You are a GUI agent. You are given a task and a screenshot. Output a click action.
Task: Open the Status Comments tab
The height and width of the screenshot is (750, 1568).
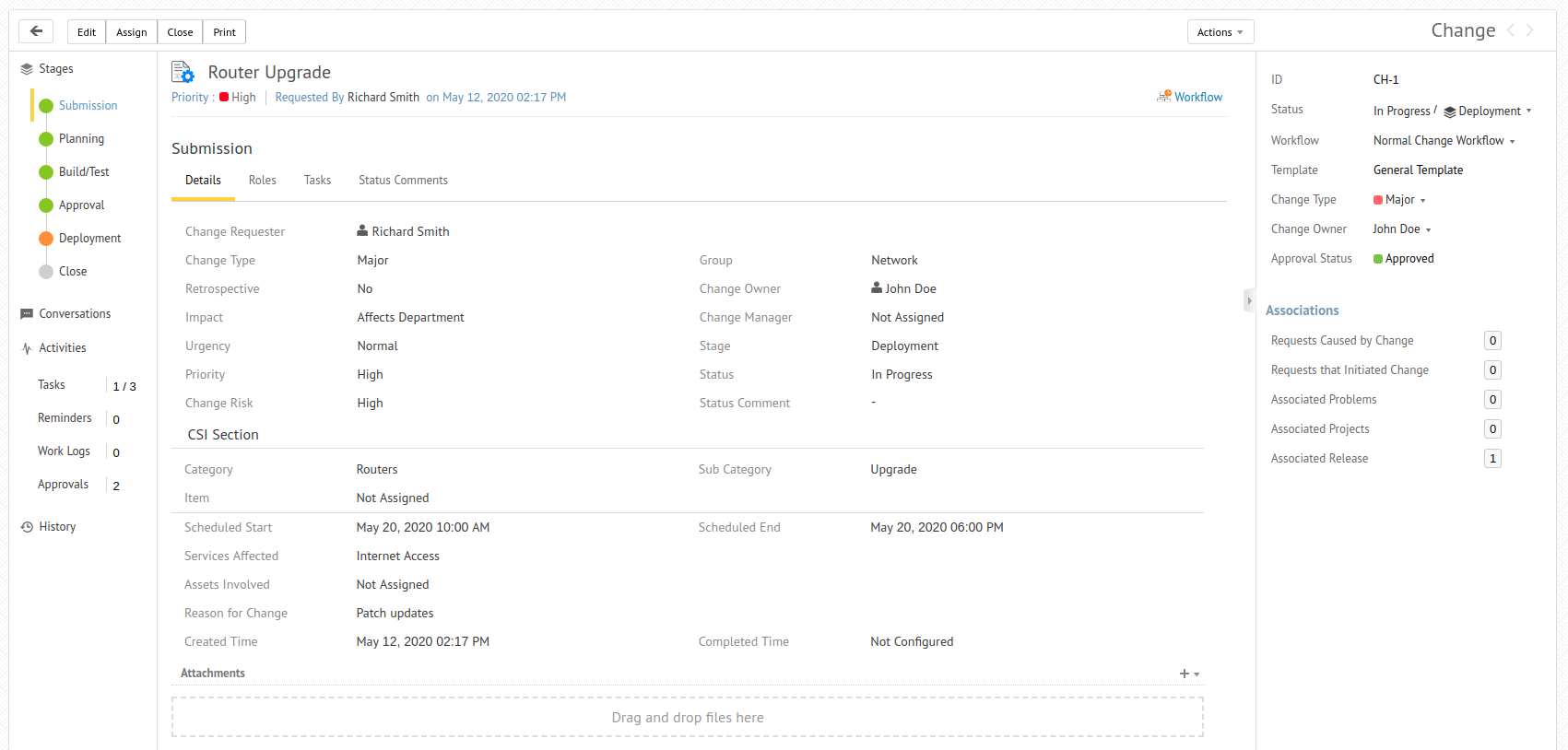(403, 181)
